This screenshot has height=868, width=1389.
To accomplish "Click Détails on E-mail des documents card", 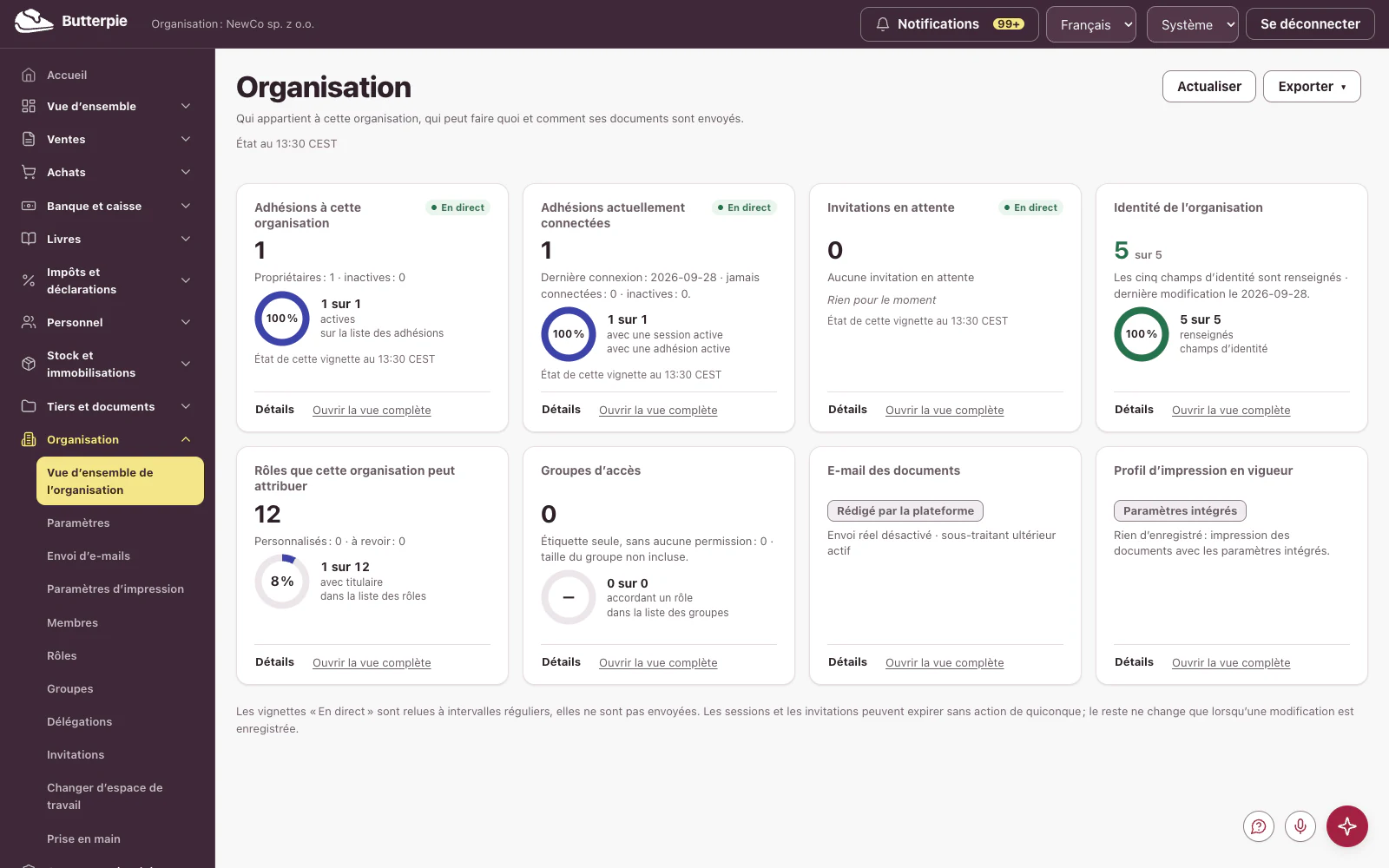I will point(847,661).
